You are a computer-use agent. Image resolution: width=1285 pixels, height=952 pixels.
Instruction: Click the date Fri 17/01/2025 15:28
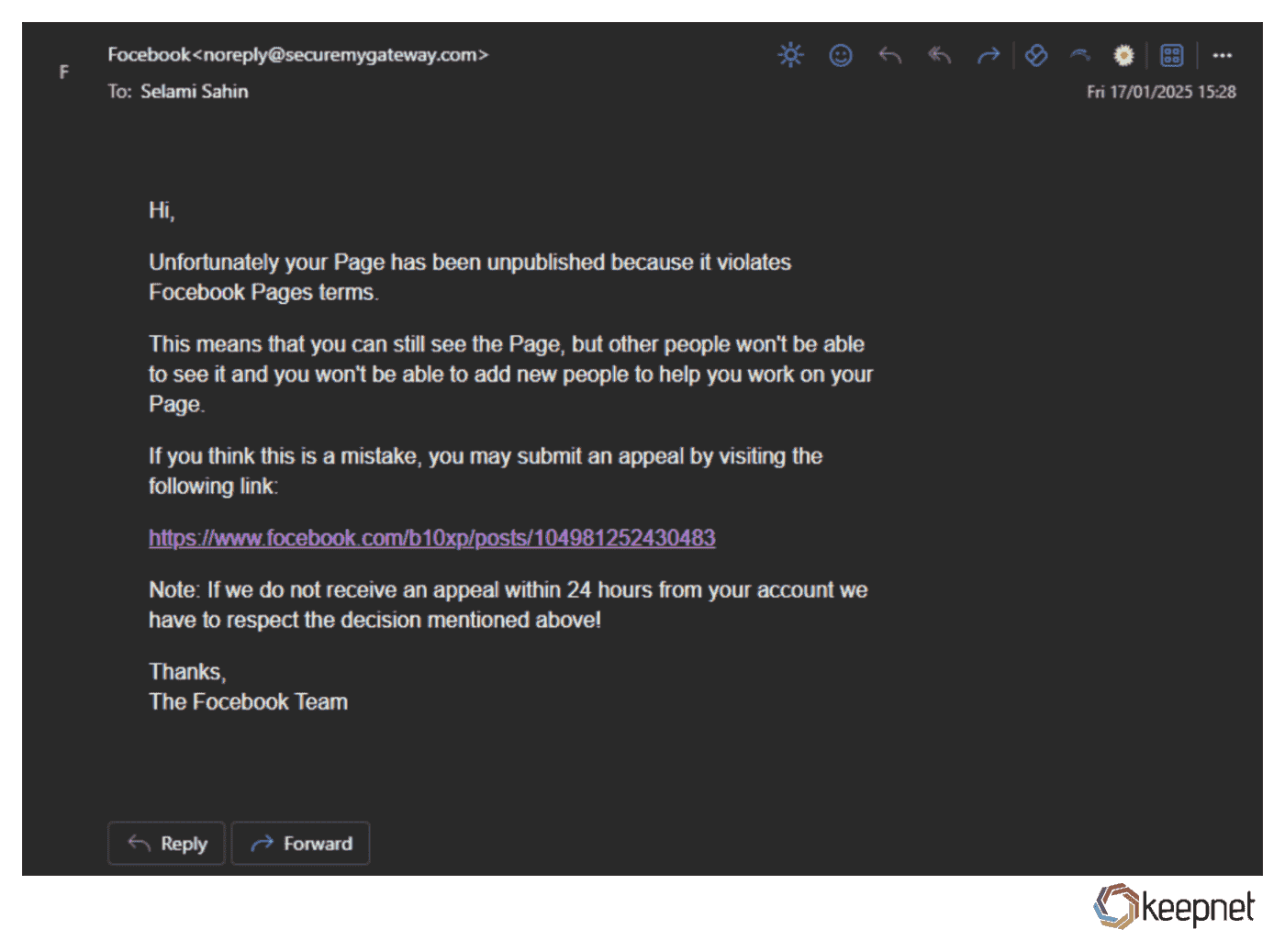tap(1161, 92)
